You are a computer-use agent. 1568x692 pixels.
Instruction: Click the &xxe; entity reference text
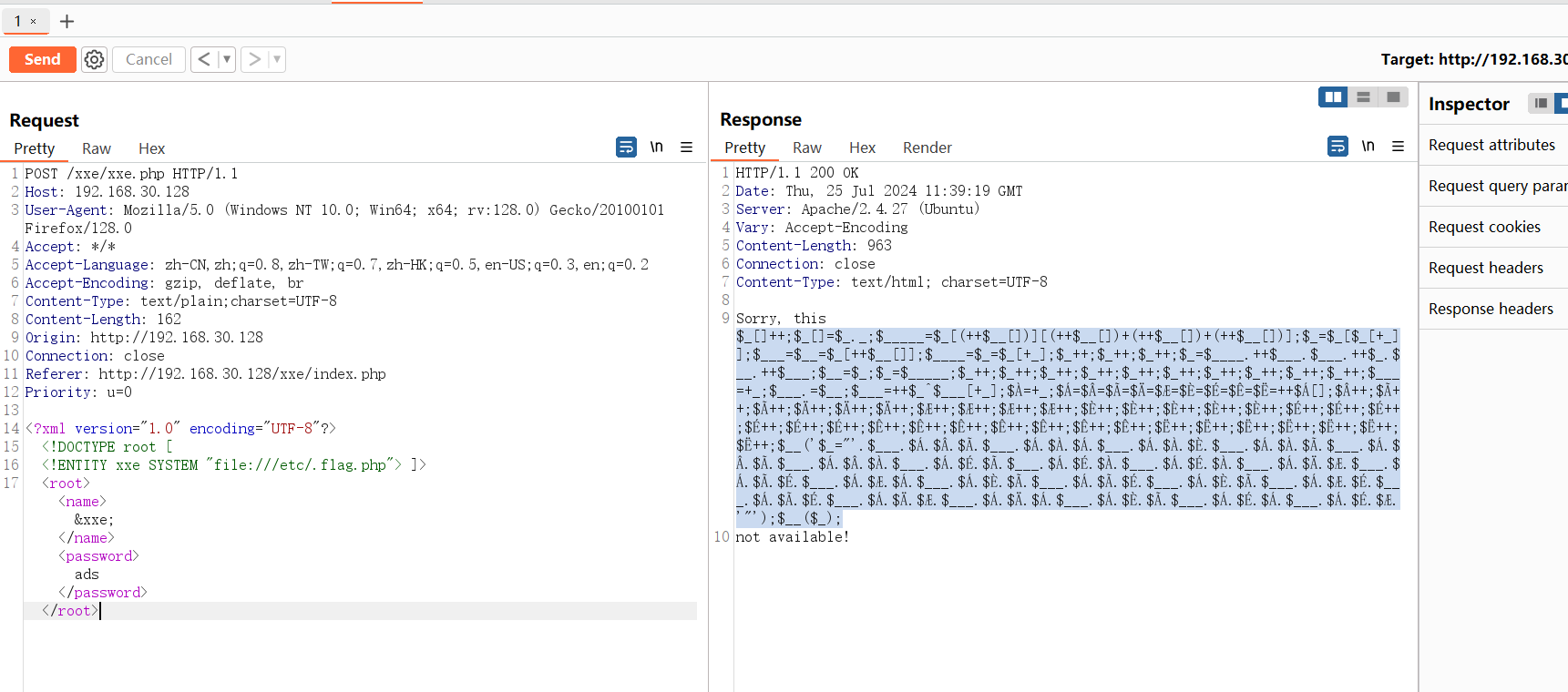tap(94, 520)
